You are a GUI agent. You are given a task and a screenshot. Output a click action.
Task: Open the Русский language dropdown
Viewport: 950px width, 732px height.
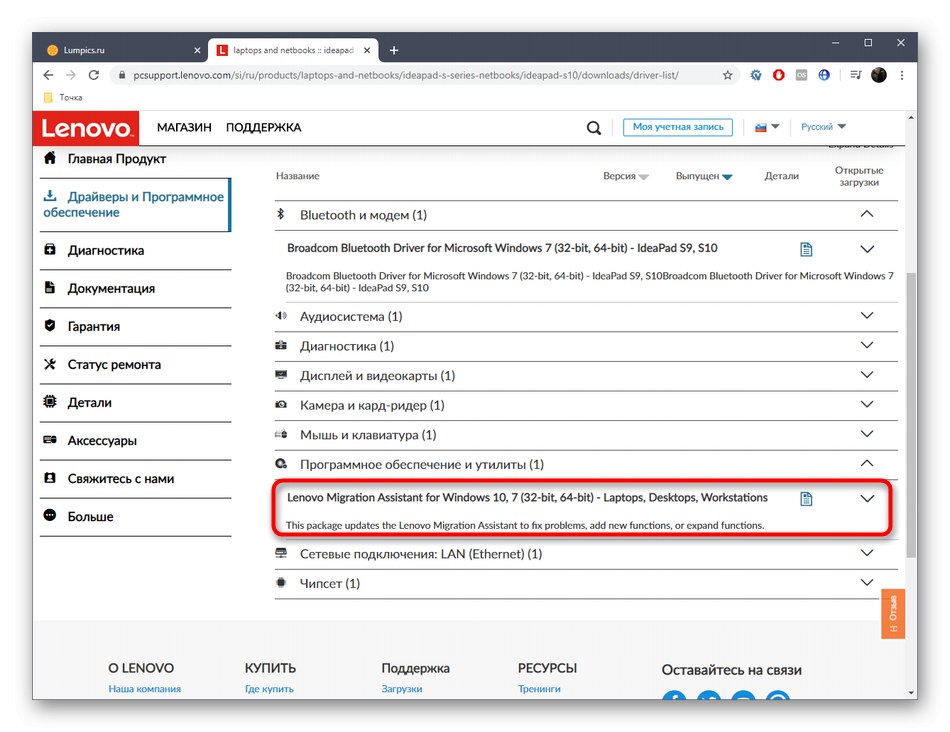click(x=823, y=127)
